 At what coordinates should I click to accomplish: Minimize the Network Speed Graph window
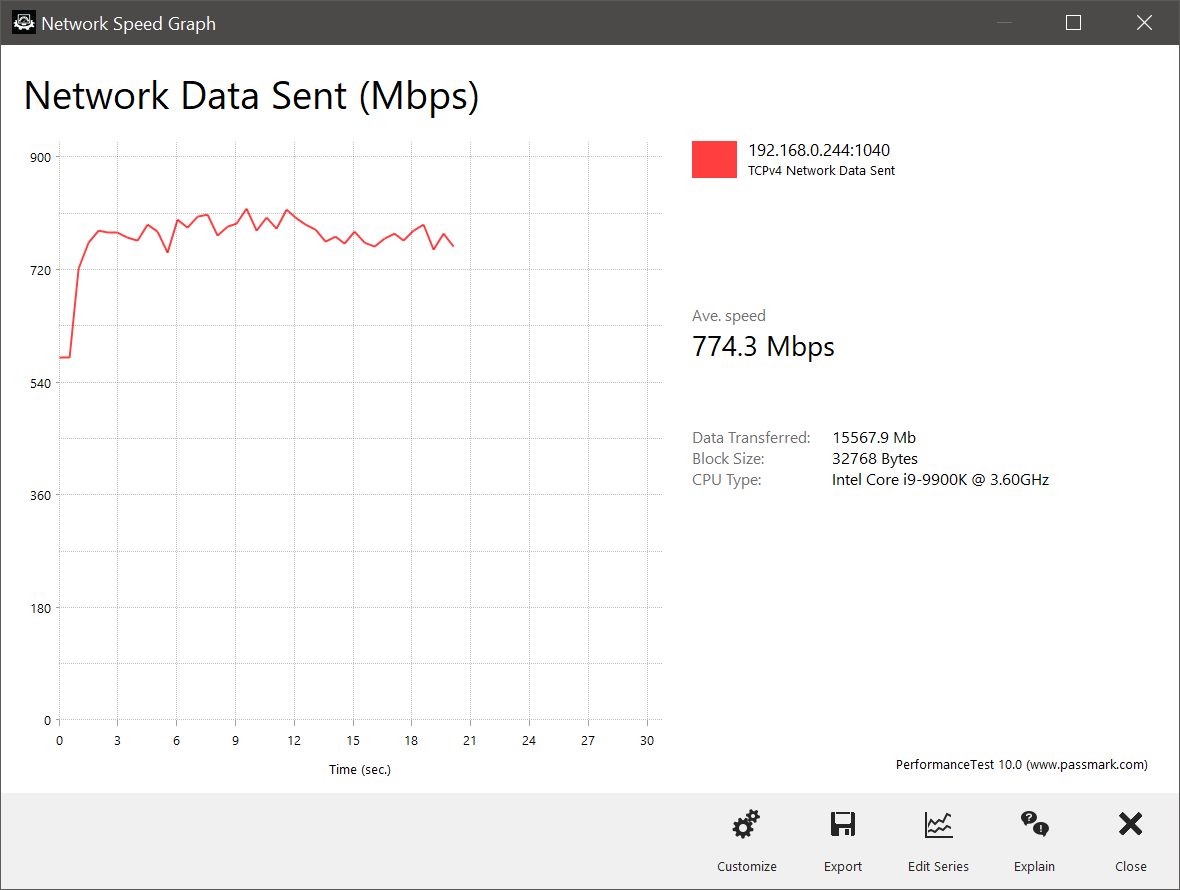(x=1004, y=23)
